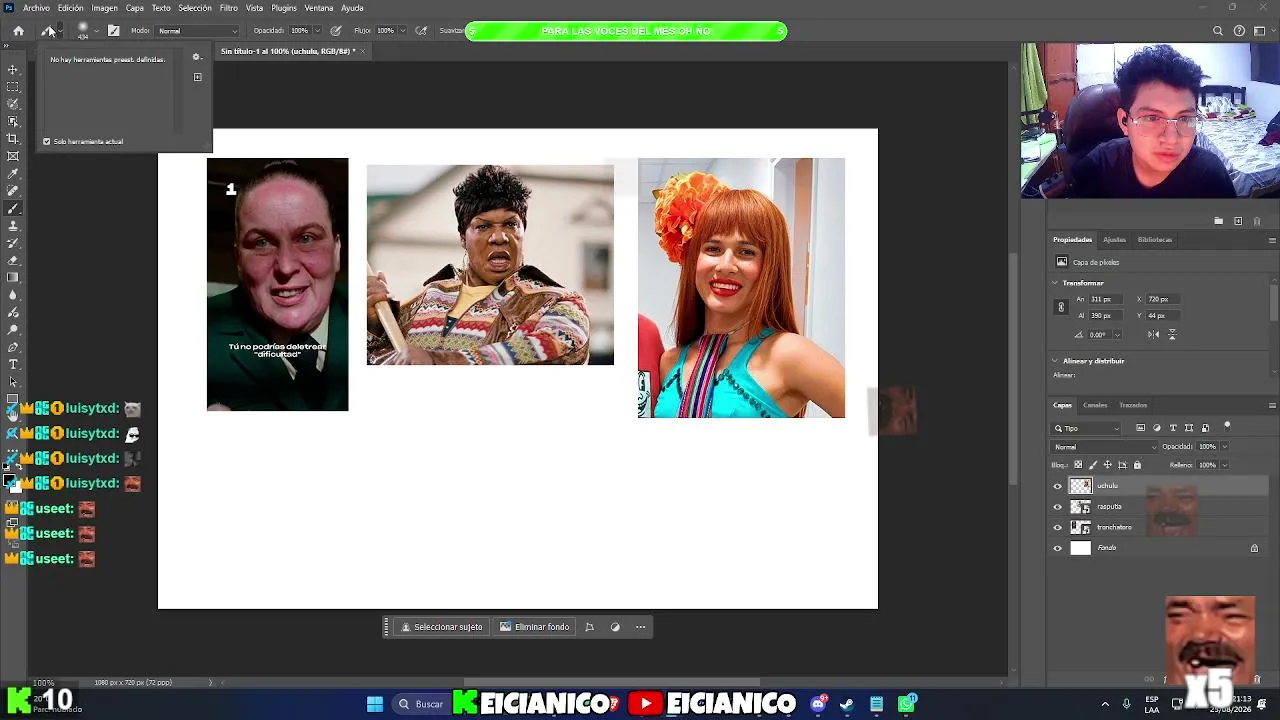Hide the Fondo layer
Viewport: 1280px width, 720px height.
click(x=1058, y=548)
